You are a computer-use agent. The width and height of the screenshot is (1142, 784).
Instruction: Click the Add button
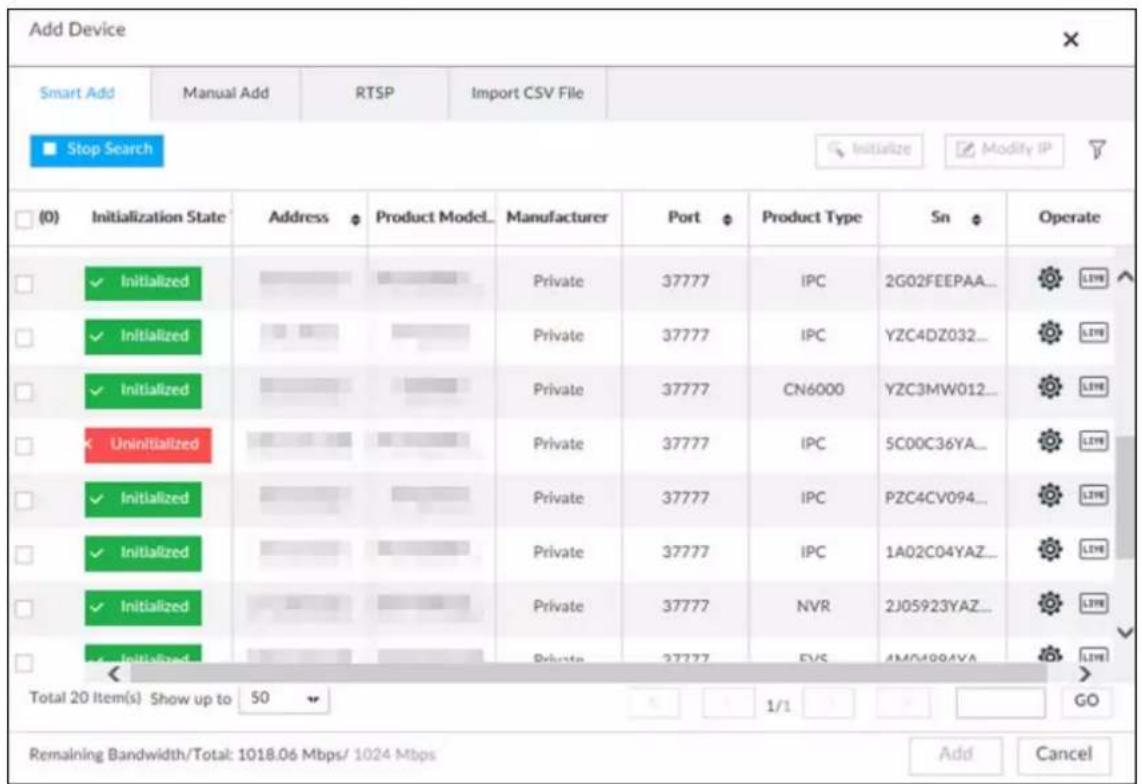pyautogui.click(x=956, y=754)
